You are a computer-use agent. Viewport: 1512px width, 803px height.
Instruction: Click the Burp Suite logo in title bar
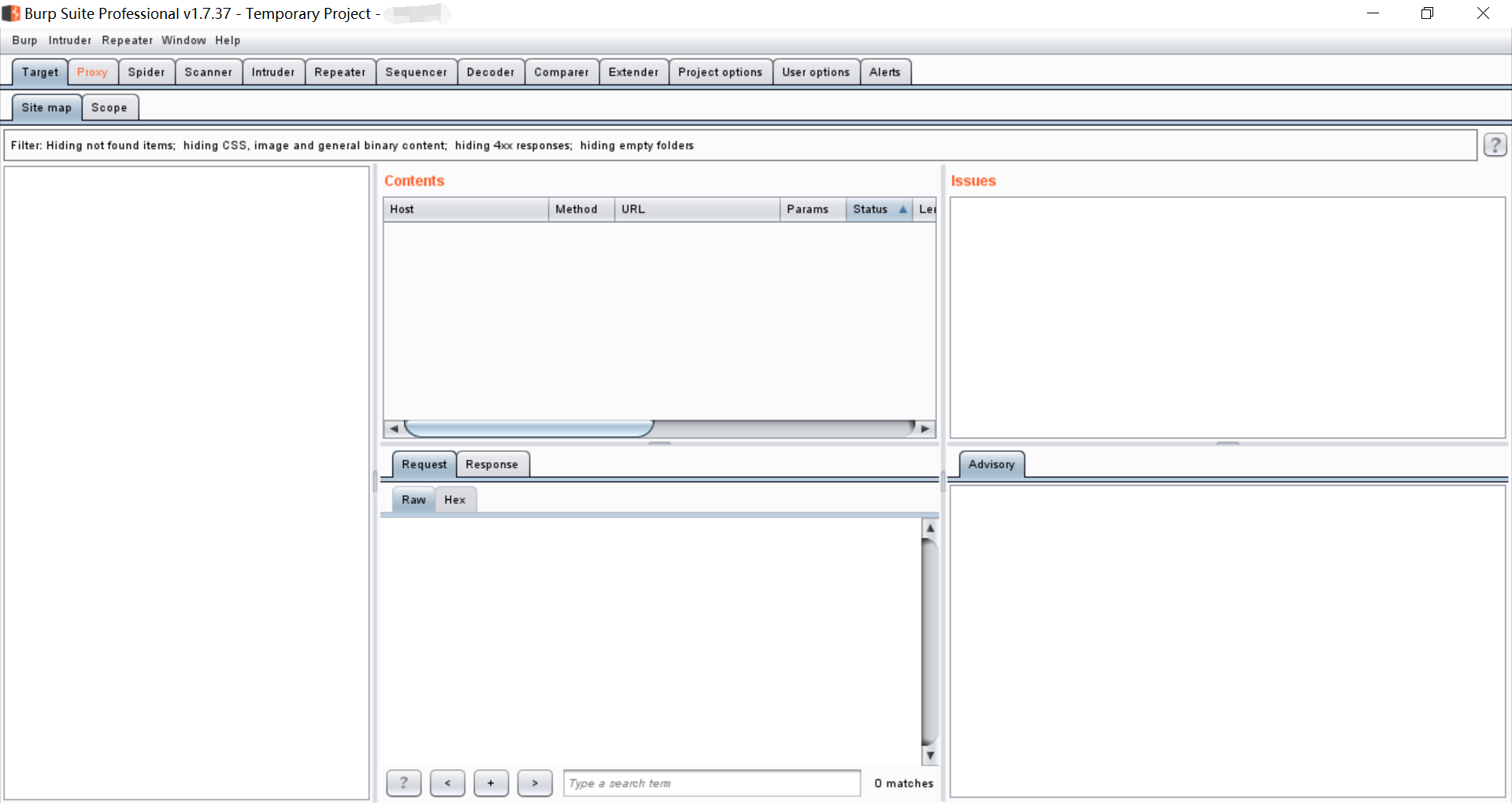coord(11,13)
